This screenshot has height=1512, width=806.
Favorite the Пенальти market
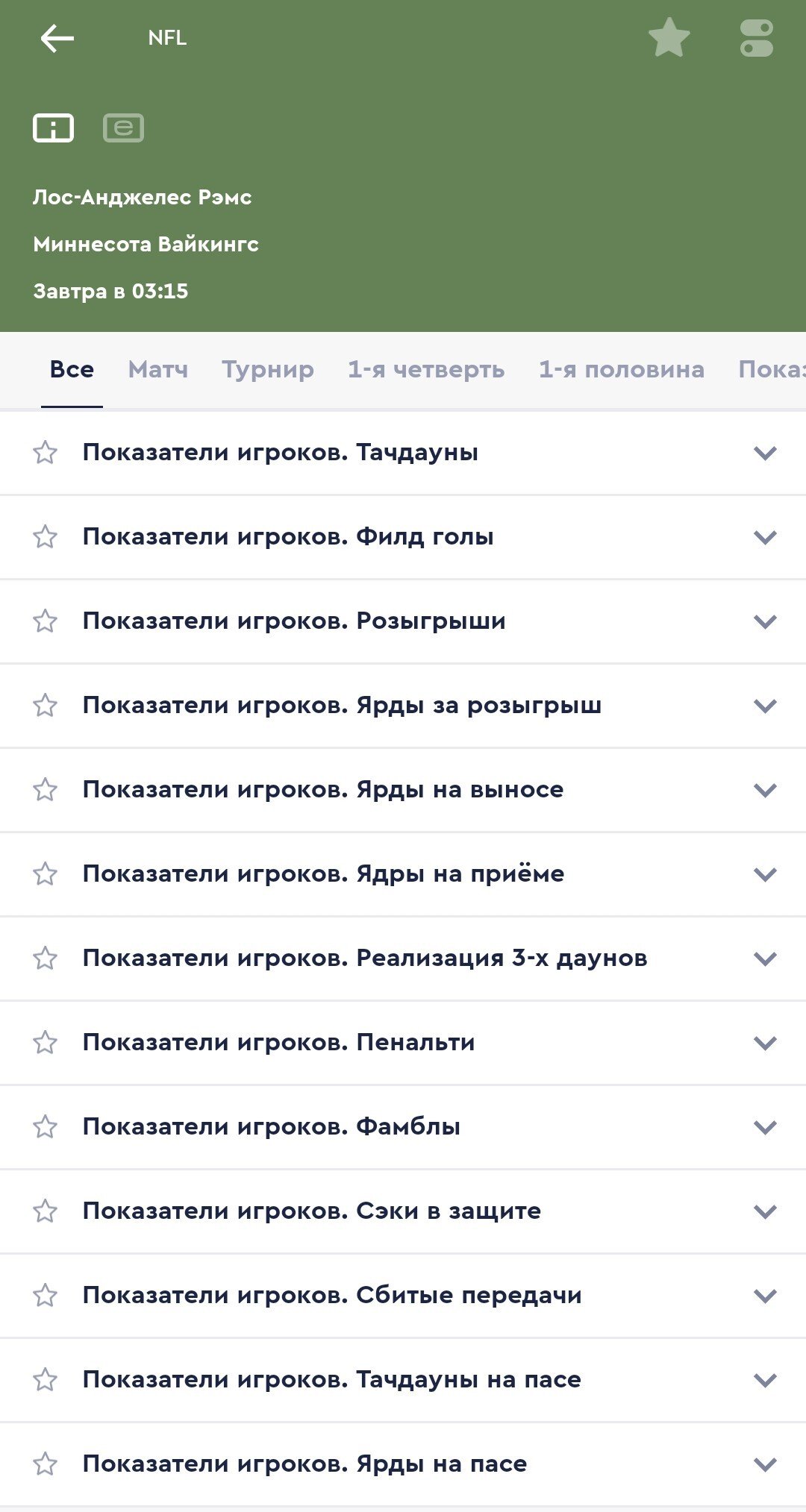[46, 1043]
